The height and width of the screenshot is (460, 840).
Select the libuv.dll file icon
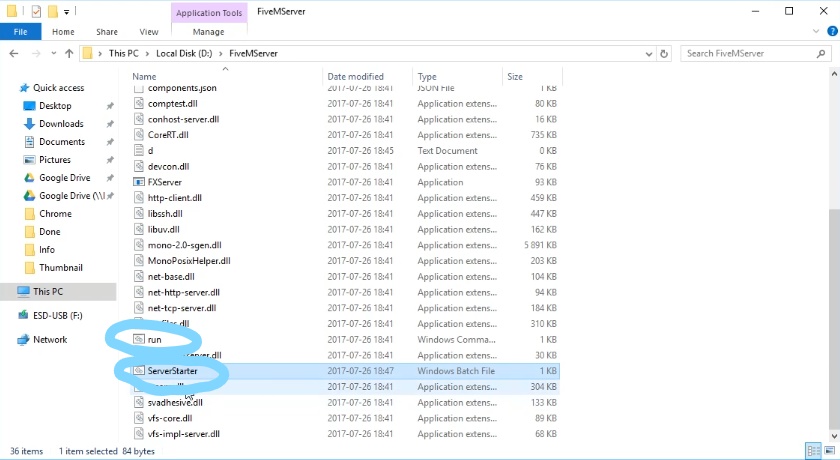point(139,229)
